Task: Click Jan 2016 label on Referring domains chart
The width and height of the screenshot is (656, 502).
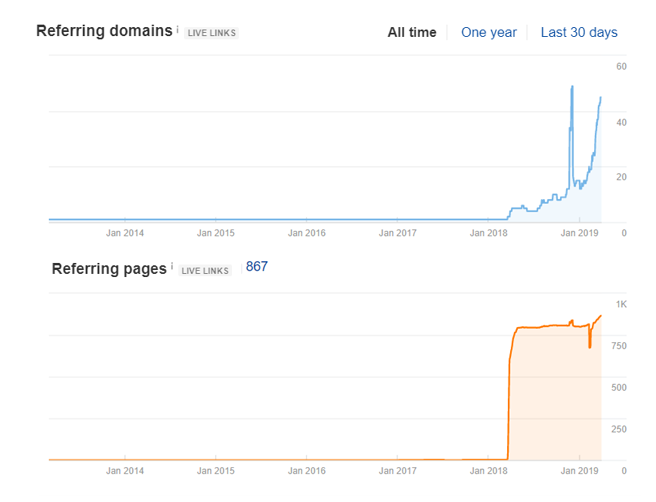Action: point(306,233)
